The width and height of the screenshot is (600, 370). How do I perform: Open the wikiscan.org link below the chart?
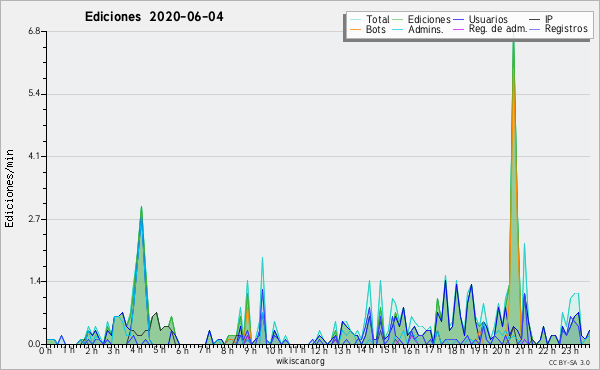tap(300, 361)
